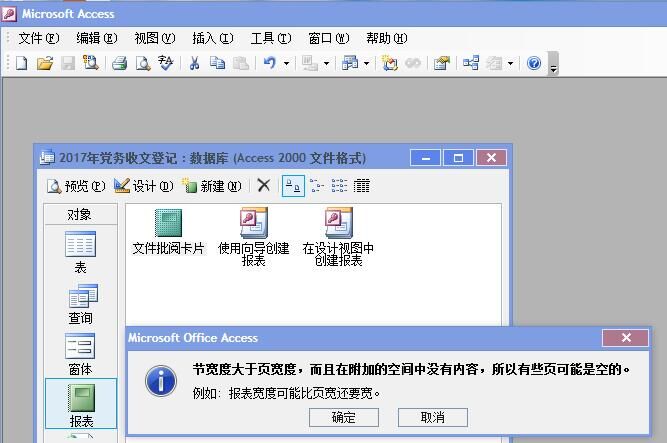Switch to Large Icons view

[x=293, y=186]
